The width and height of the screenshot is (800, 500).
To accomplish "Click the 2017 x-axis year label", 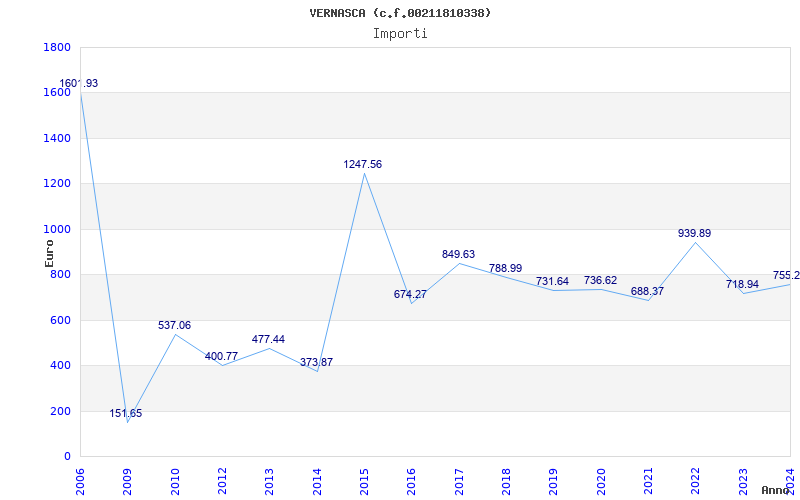I will 459,482.
